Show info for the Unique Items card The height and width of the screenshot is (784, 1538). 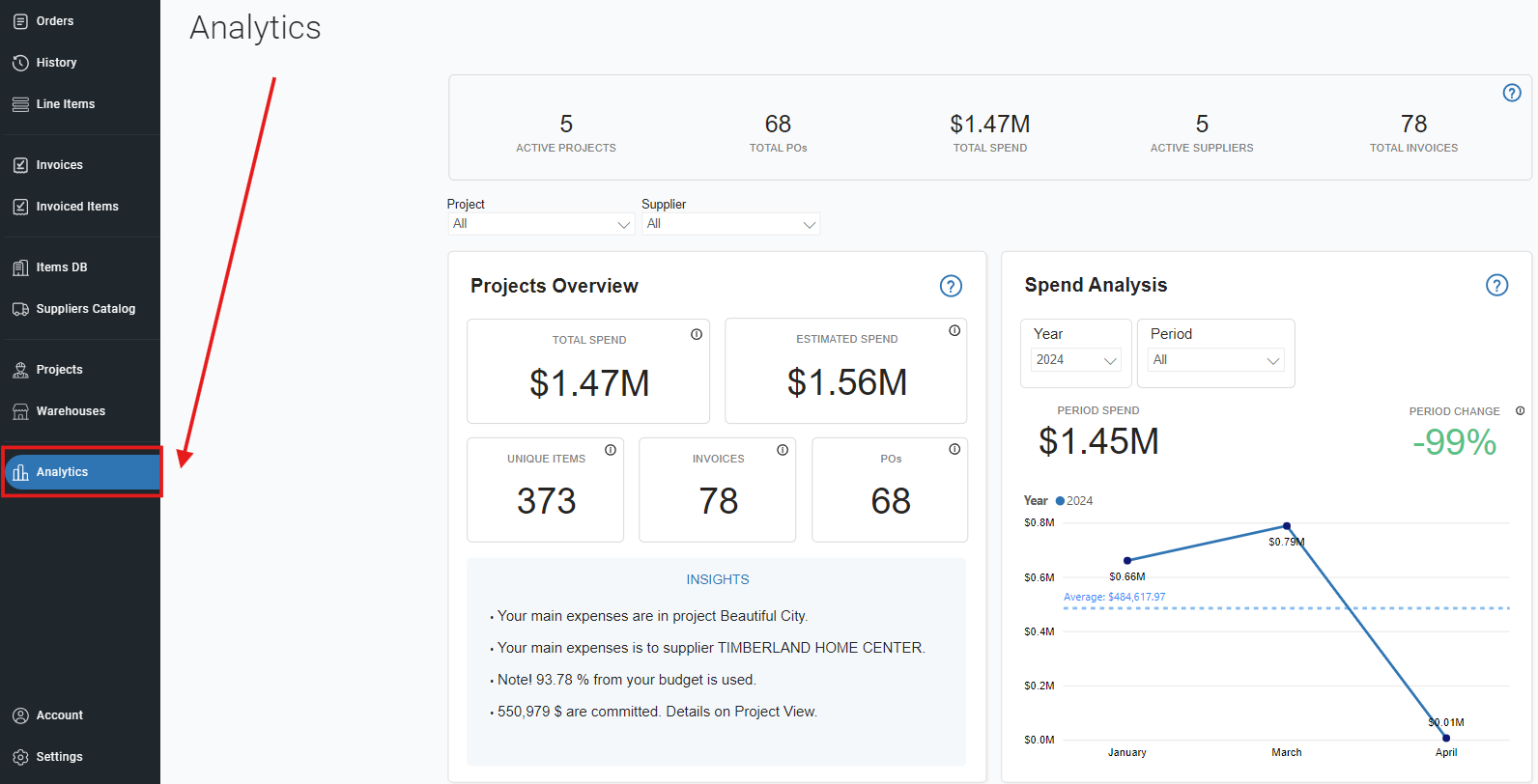click(x=611, y=450)
